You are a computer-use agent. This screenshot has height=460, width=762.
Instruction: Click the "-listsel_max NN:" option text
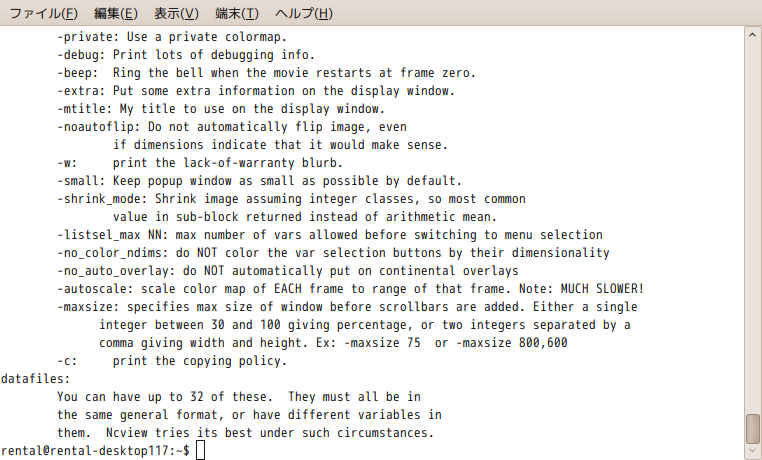[113, 235]
